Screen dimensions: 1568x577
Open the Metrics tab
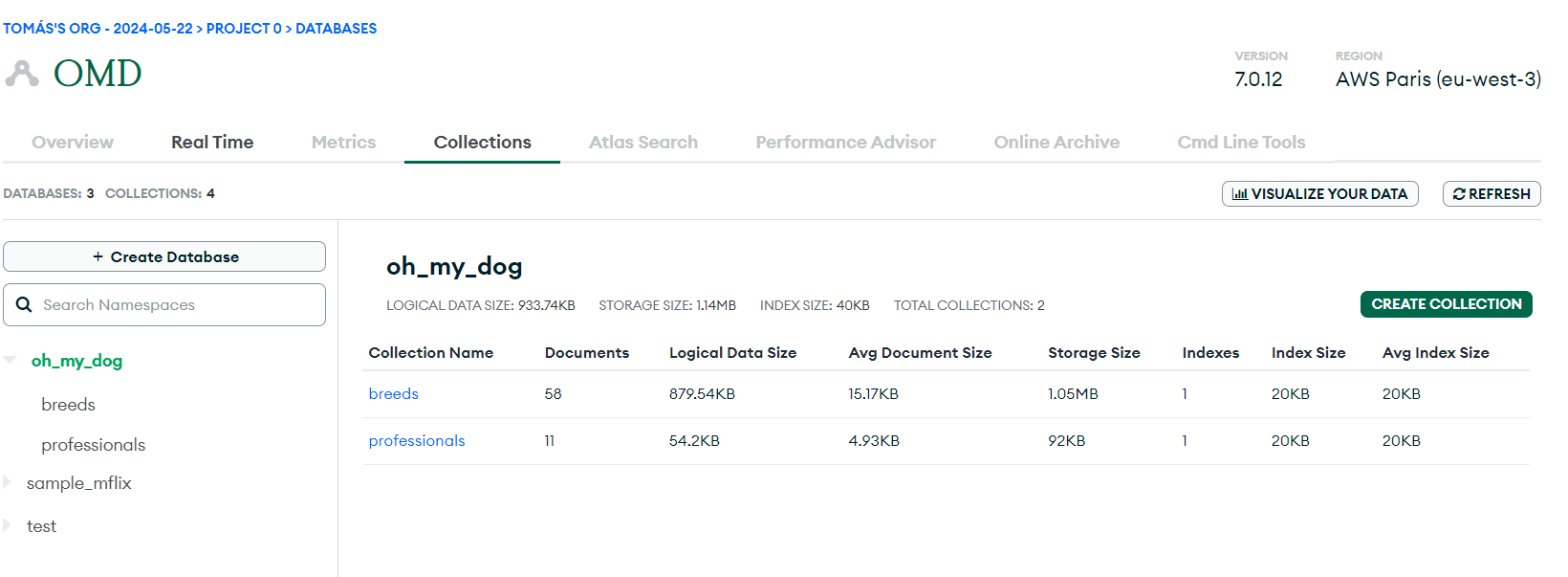point(343,142)
